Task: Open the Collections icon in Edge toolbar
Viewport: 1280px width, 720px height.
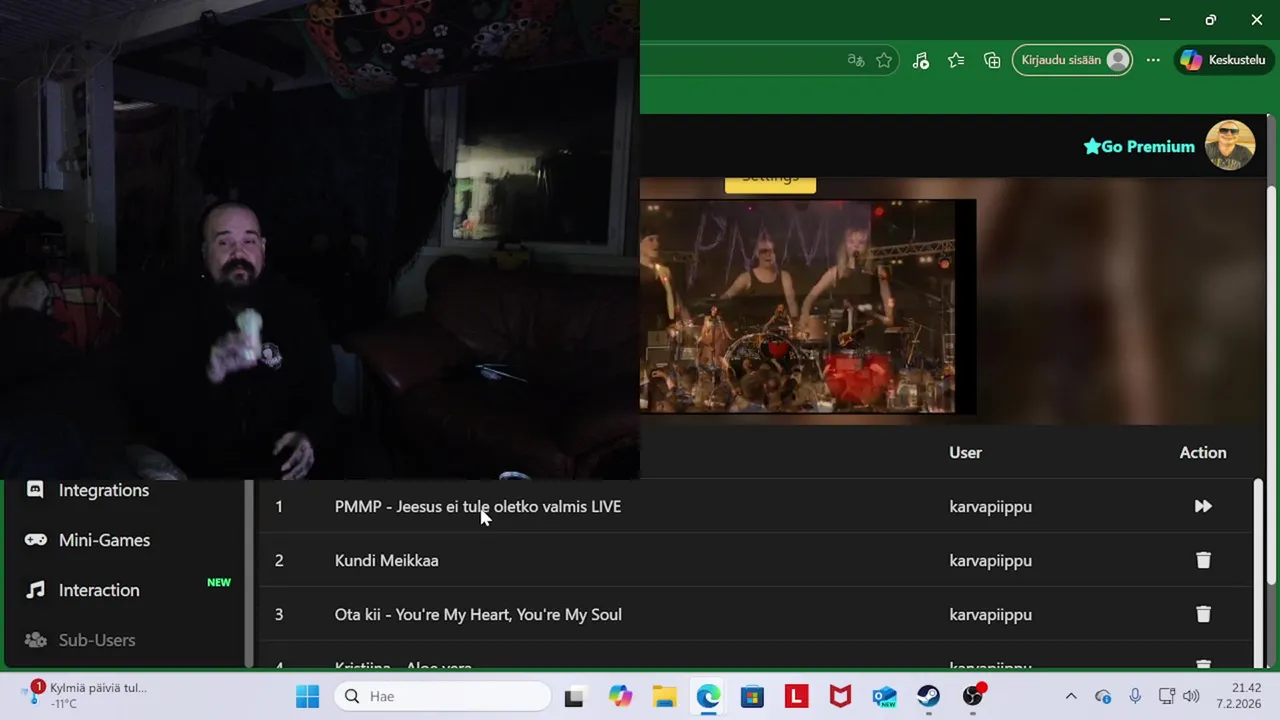Action: point(992,60)
